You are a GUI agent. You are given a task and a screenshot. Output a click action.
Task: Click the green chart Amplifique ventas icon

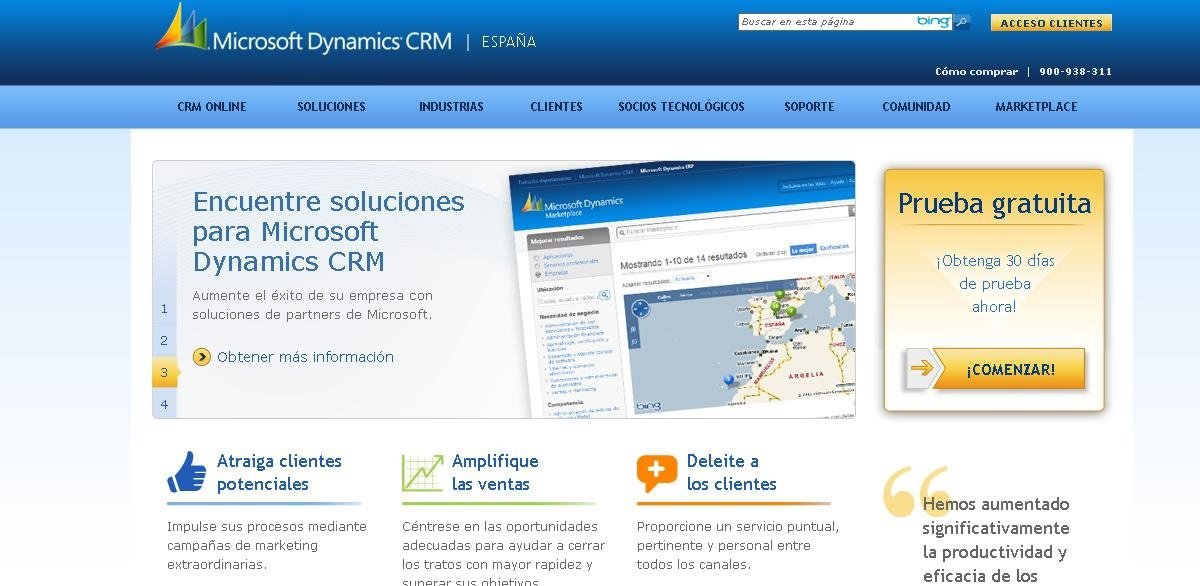[x=422, y=472]
